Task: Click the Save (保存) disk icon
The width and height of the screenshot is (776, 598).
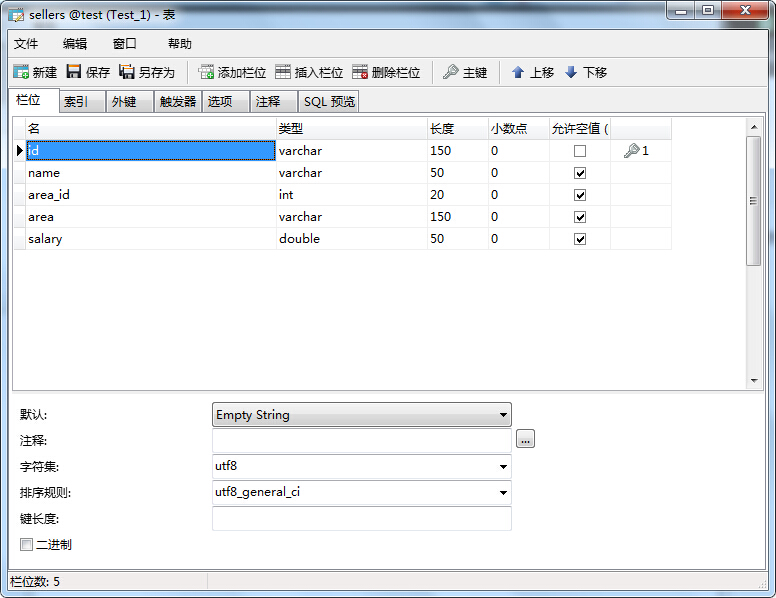Action: click(74, 72)
